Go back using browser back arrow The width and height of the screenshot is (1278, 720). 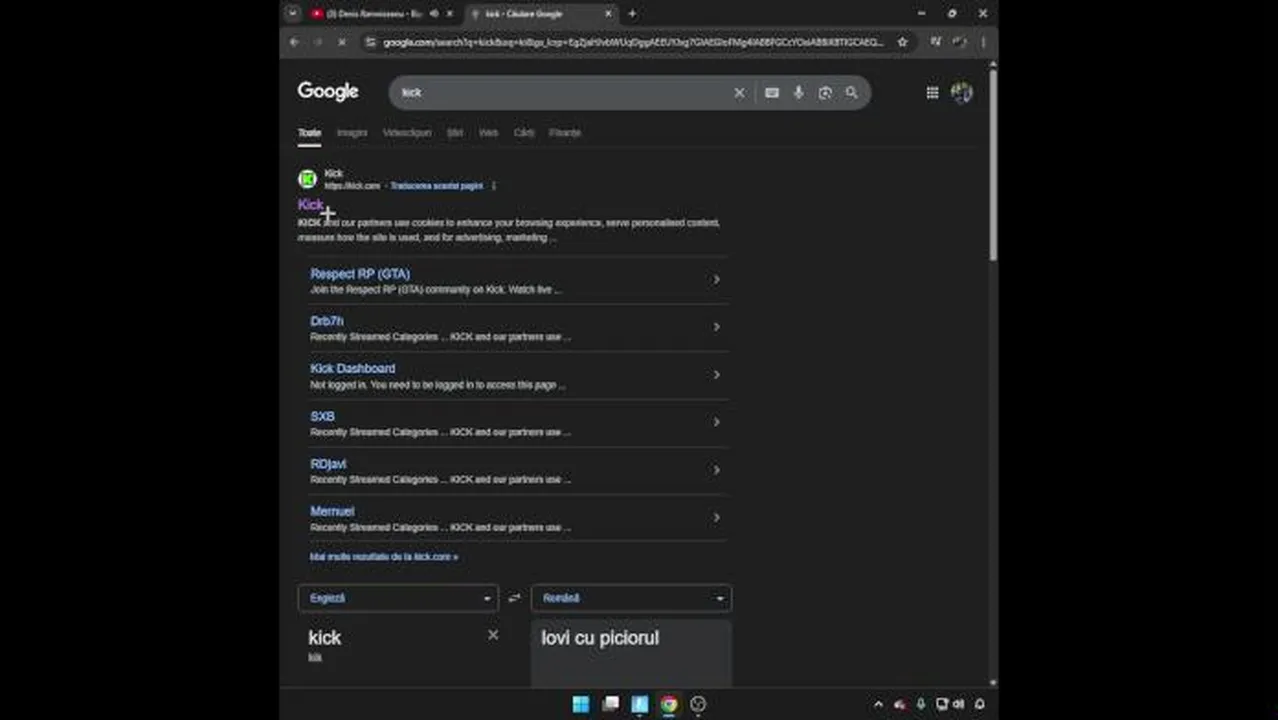[294, 42]
